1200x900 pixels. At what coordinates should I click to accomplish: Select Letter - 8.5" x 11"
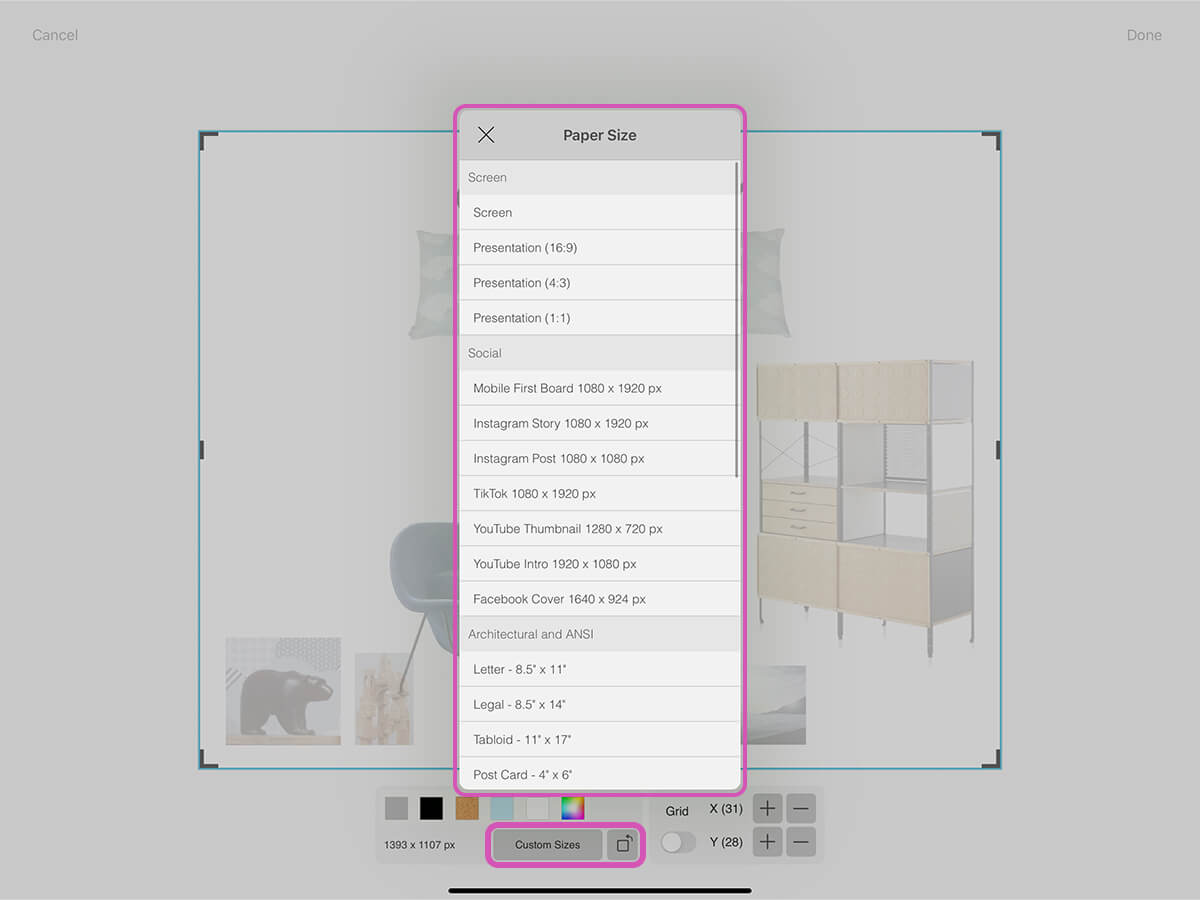coord(598,669)
